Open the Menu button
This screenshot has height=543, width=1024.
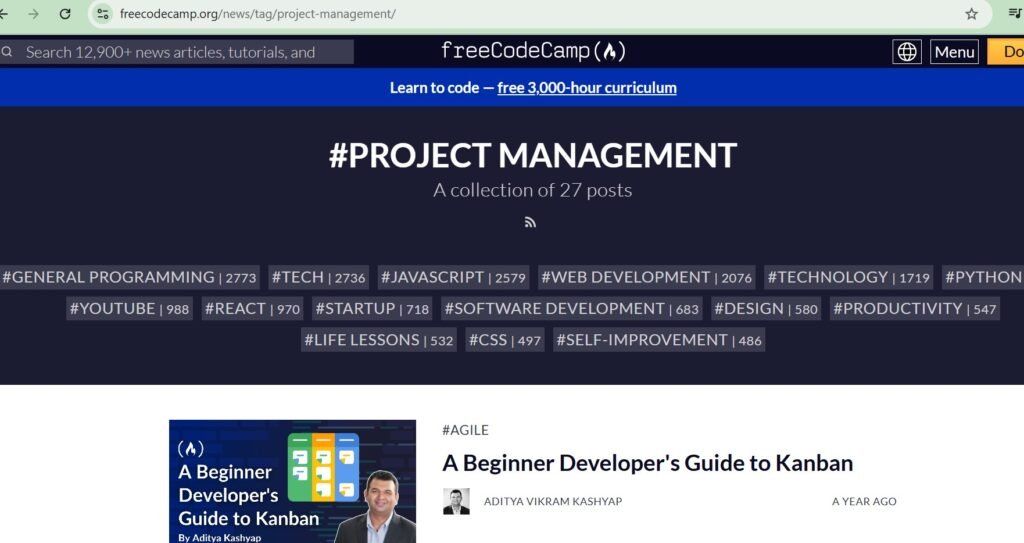tap(954, 52)
